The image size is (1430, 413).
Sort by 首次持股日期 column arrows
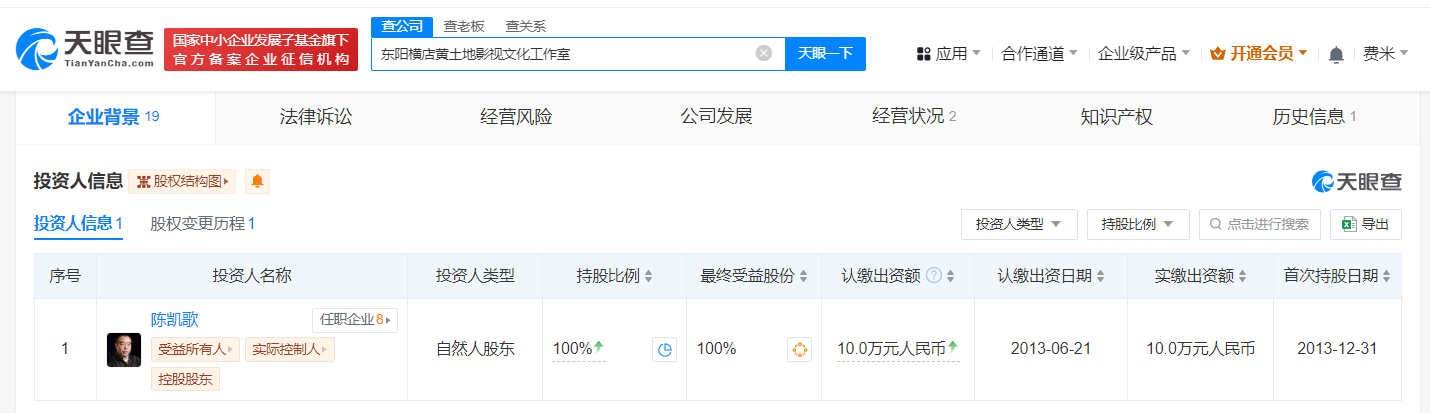click(1386, 276)
